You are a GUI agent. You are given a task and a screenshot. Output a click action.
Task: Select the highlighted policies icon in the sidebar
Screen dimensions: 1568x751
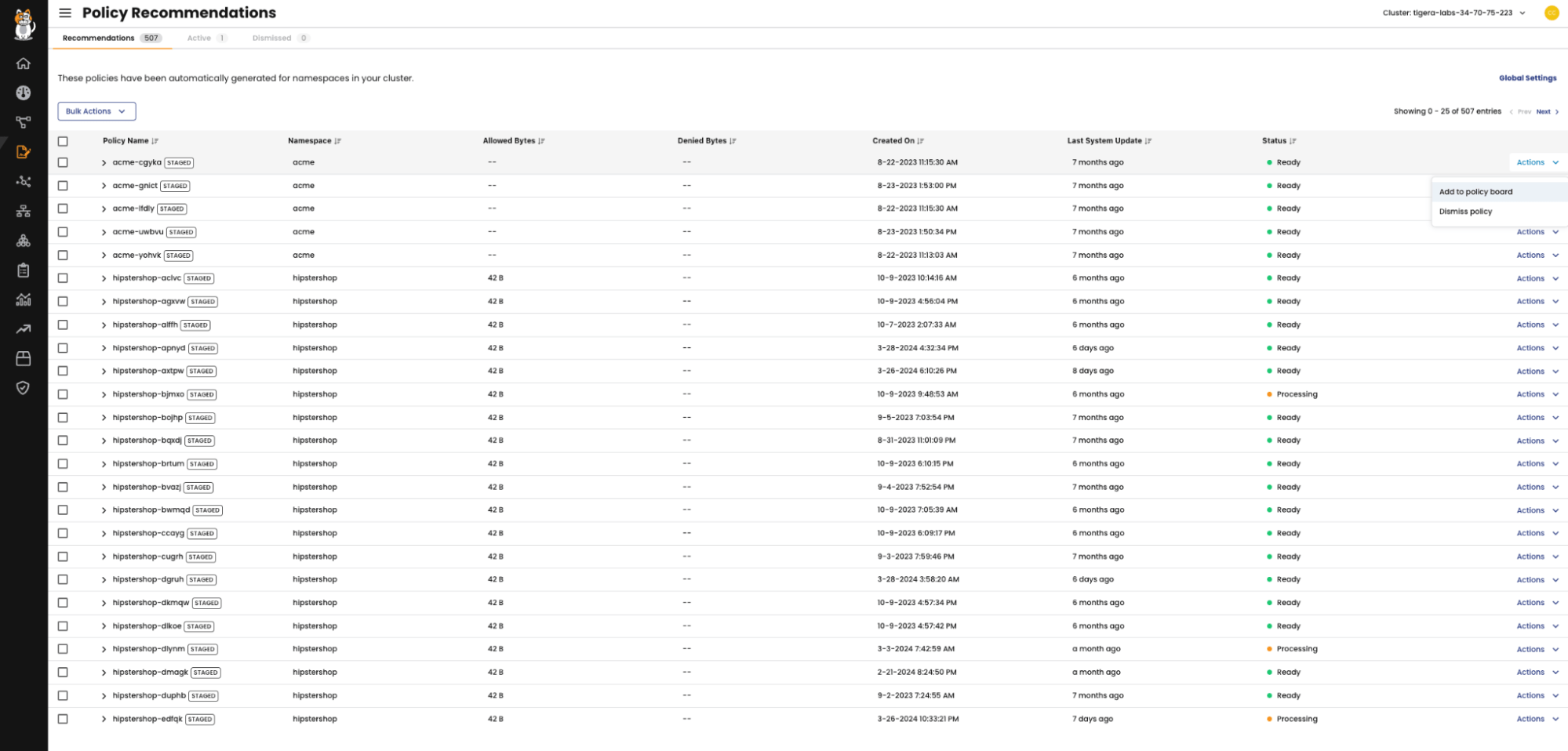(24, 151)
